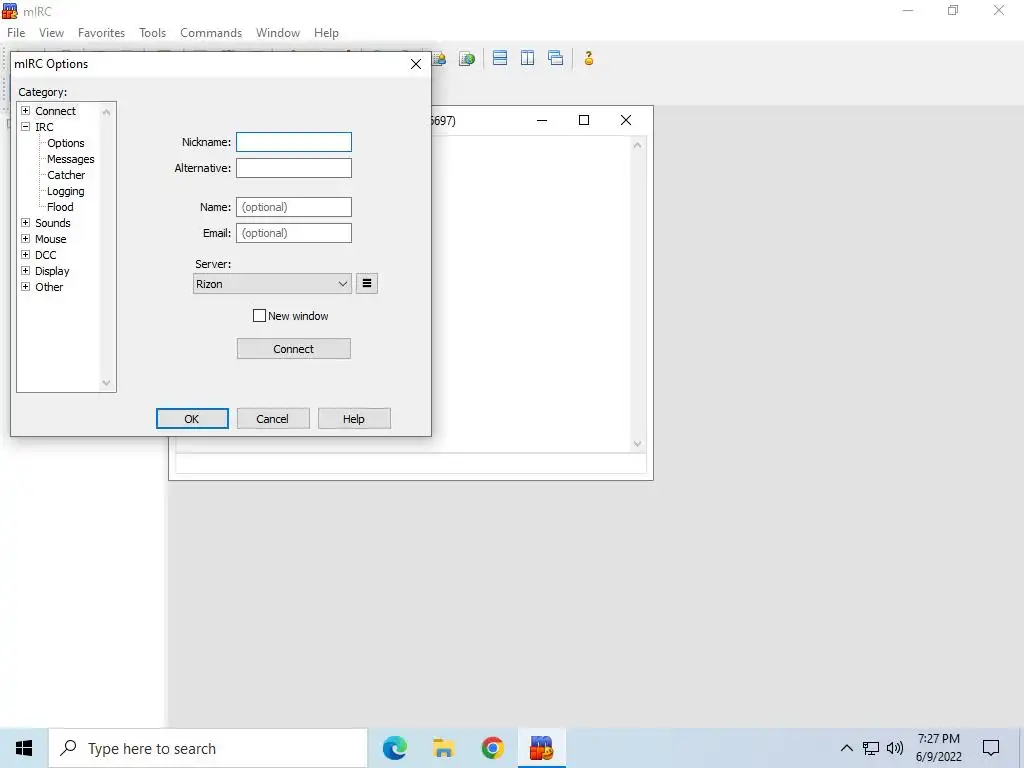Expand the Other category
This screenshot has width=1024, height=768.
(x=25, y=287)
